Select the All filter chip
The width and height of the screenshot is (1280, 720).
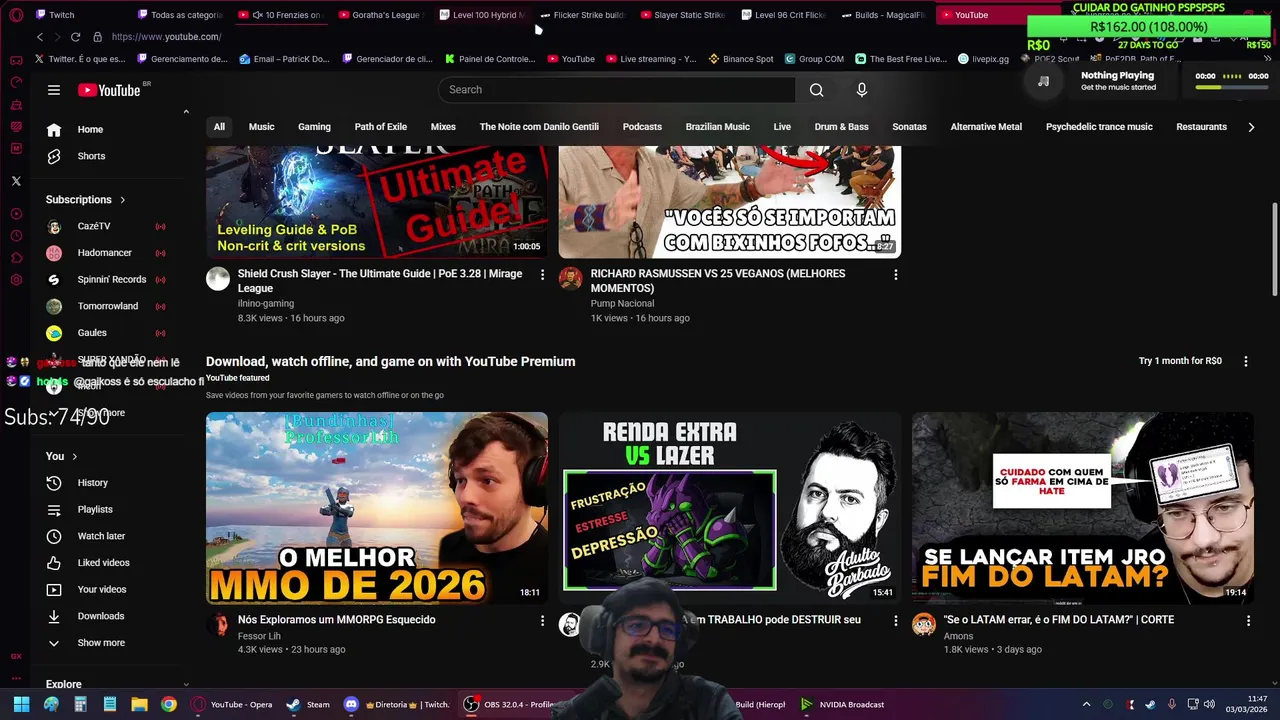coord(219,127)
